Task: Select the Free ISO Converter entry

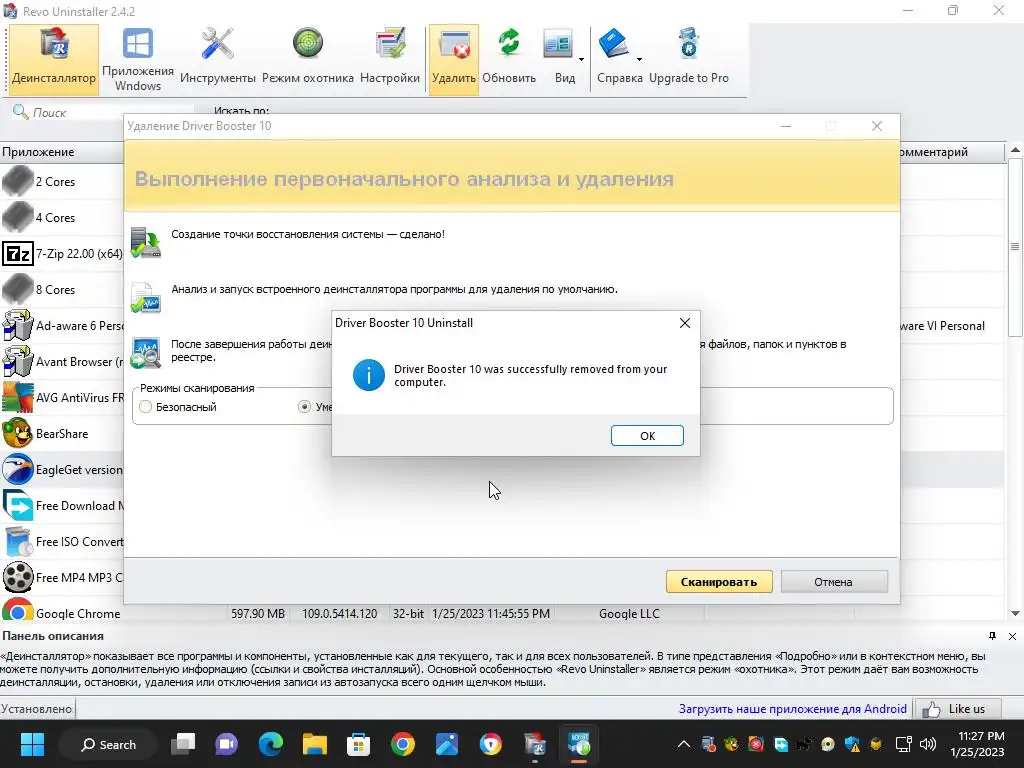Action: pos(62,541)
